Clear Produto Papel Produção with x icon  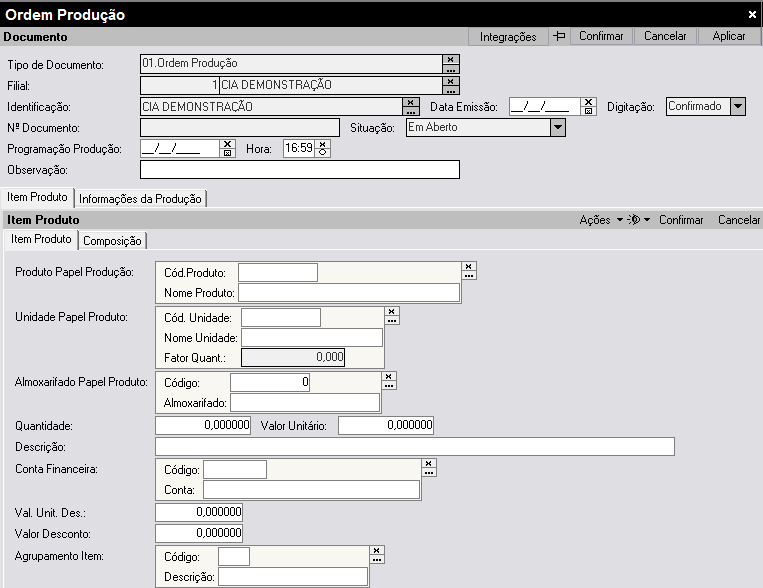(469, 266)
